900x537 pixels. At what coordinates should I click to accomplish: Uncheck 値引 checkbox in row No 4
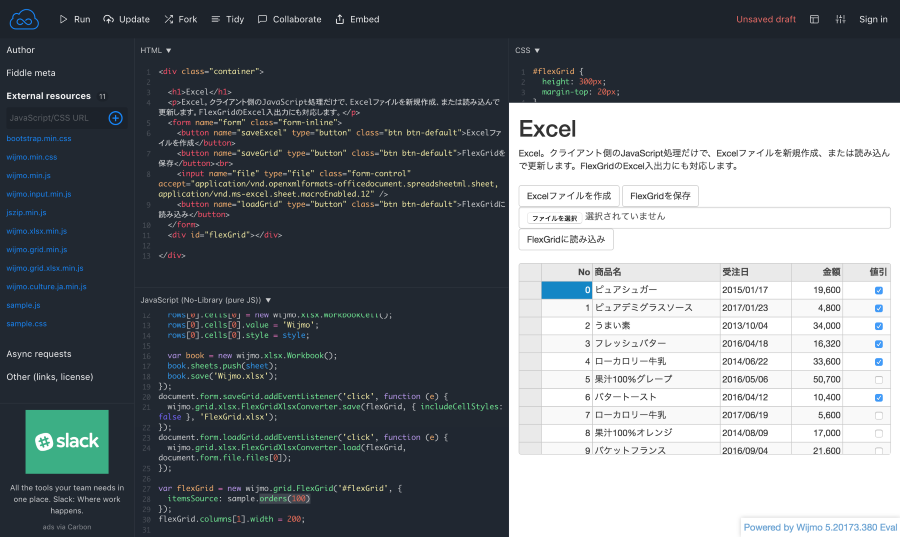(879, 362)
